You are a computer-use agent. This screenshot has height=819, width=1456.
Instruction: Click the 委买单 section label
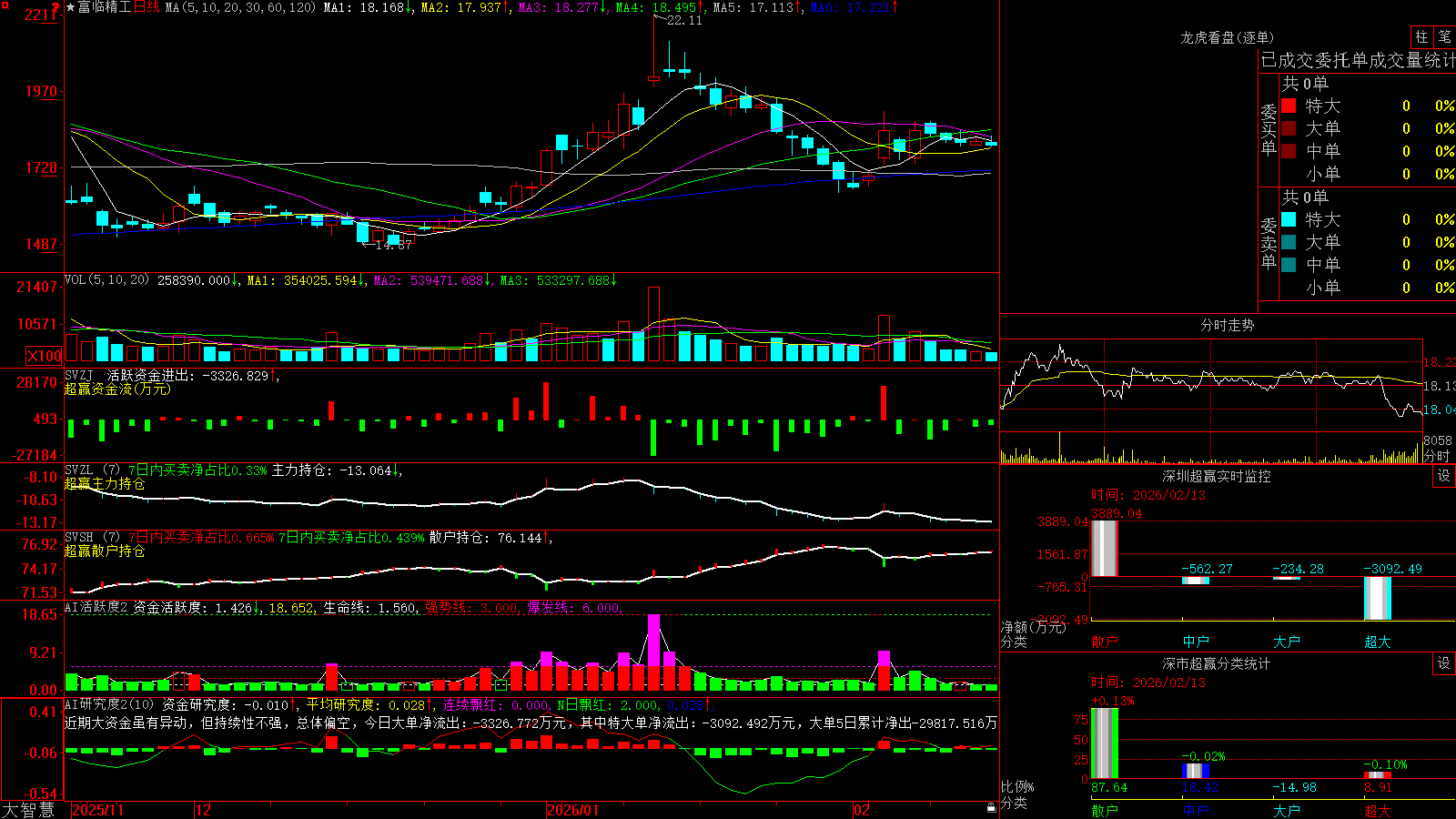1269,129
